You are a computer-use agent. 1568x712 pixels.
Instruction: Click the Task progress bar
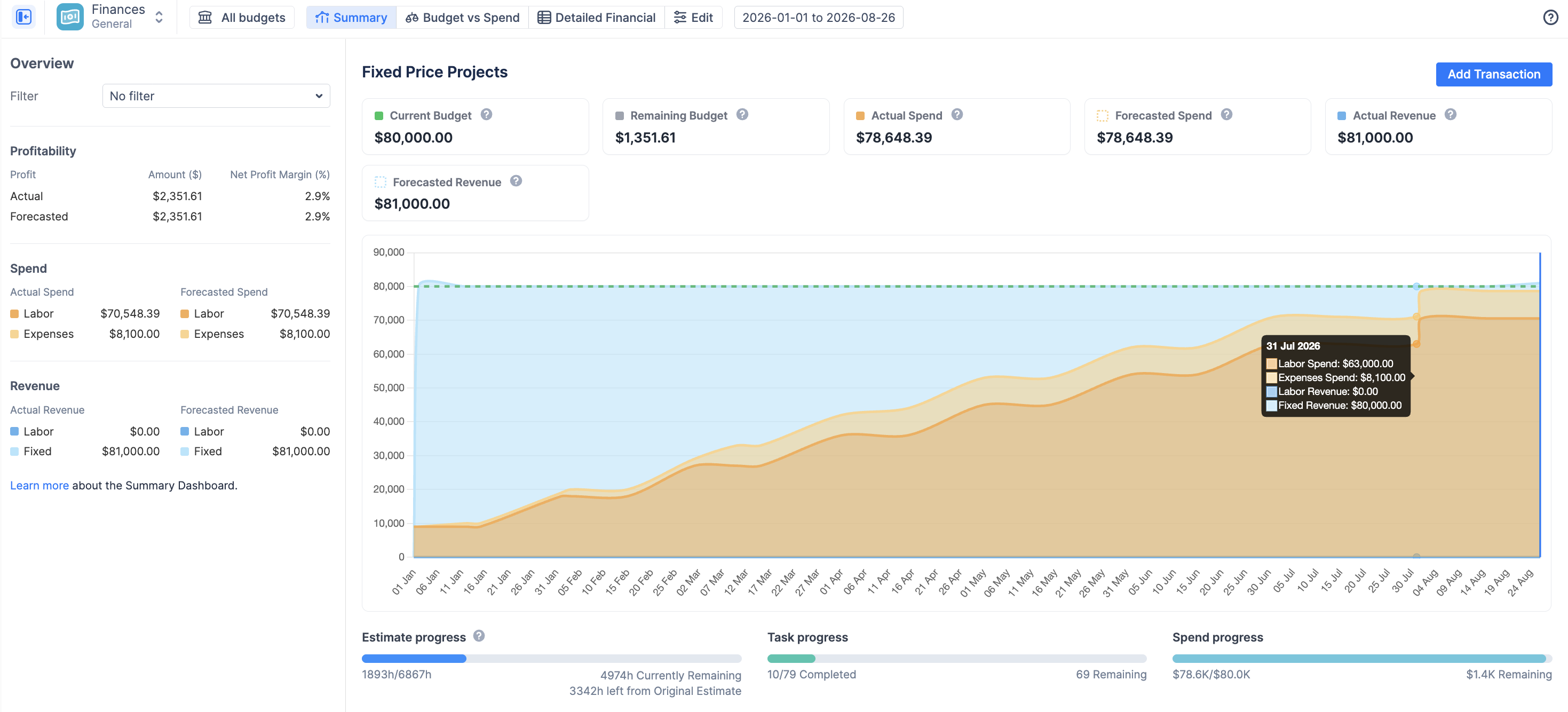pos(957,659)
